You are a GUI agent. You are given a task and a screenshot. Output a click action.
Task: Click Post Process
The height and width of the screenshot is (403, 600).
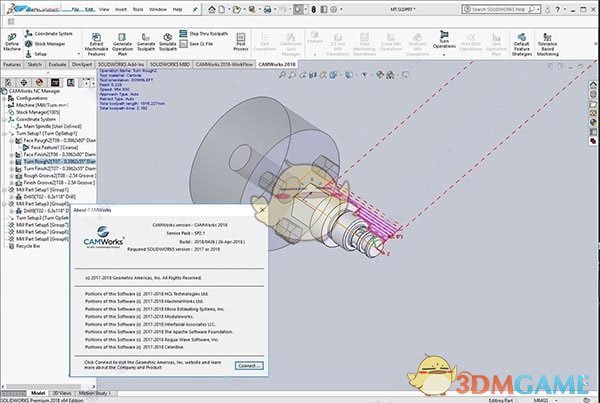click(241, 42)
